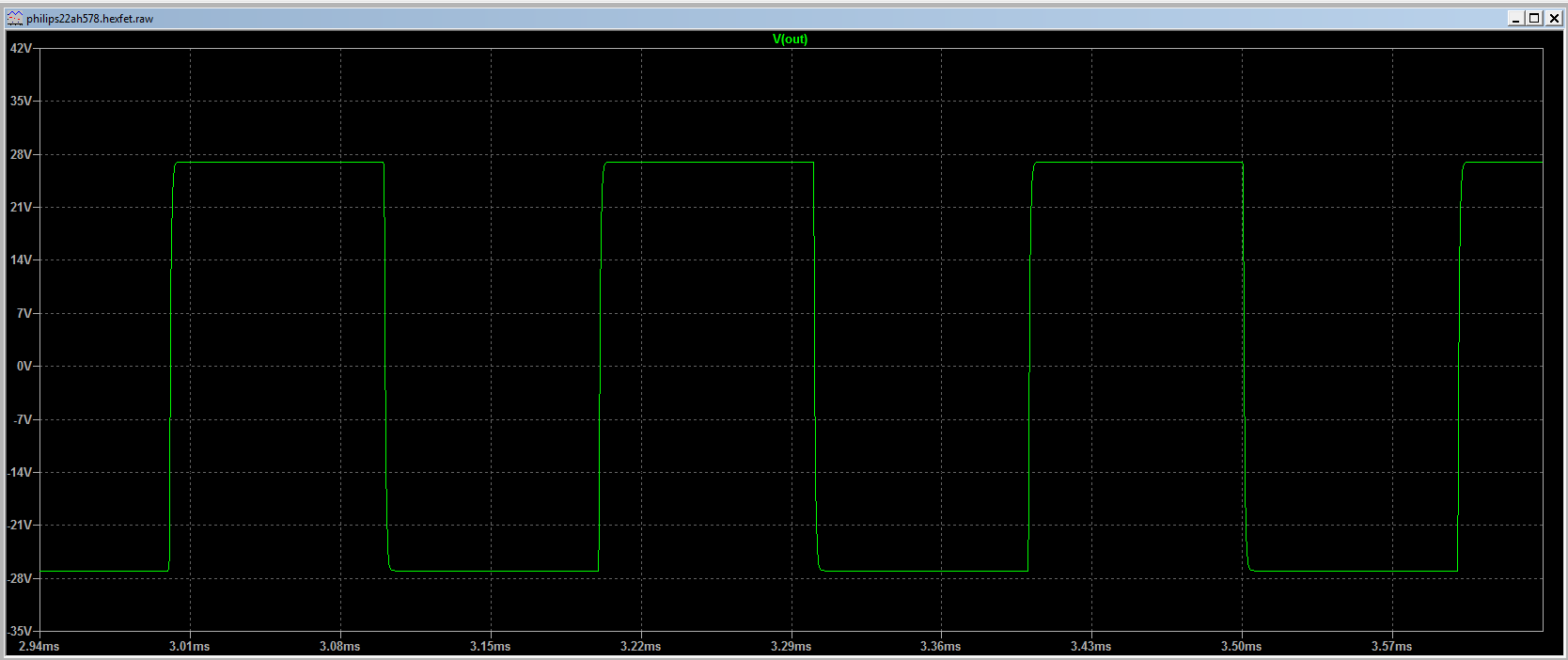
Task: Click the 21V vertical axis label
Action: (21, 207)
